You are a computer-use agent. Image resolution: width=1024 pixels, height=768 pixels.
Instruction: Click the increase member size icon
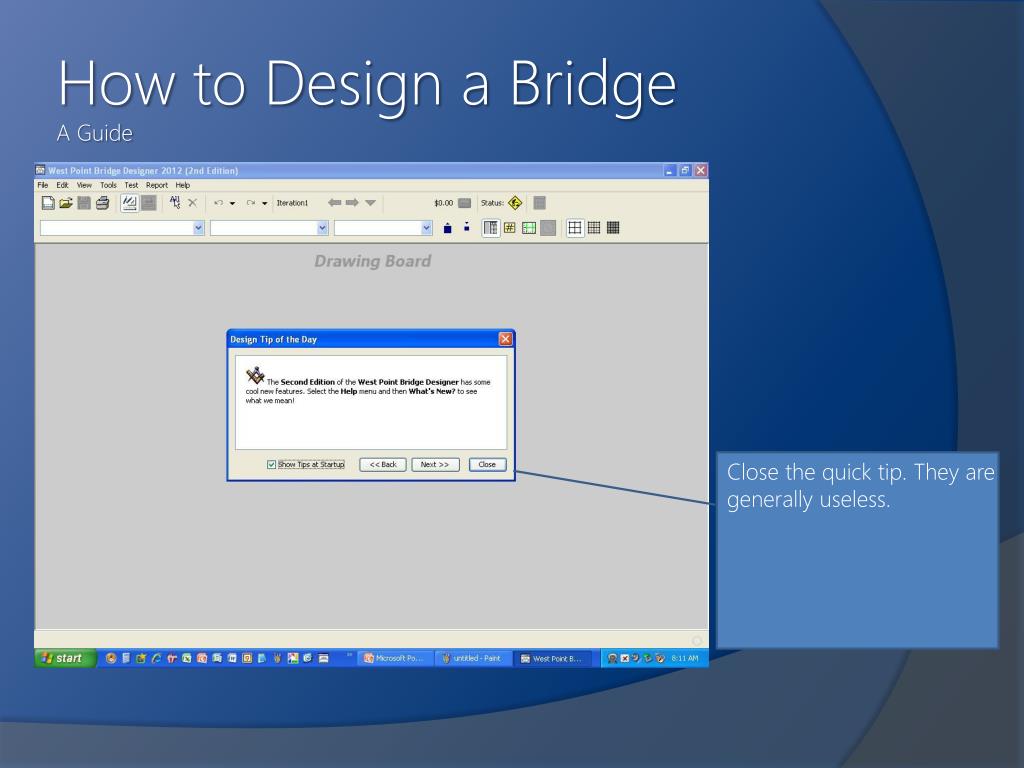click(447, 228)
